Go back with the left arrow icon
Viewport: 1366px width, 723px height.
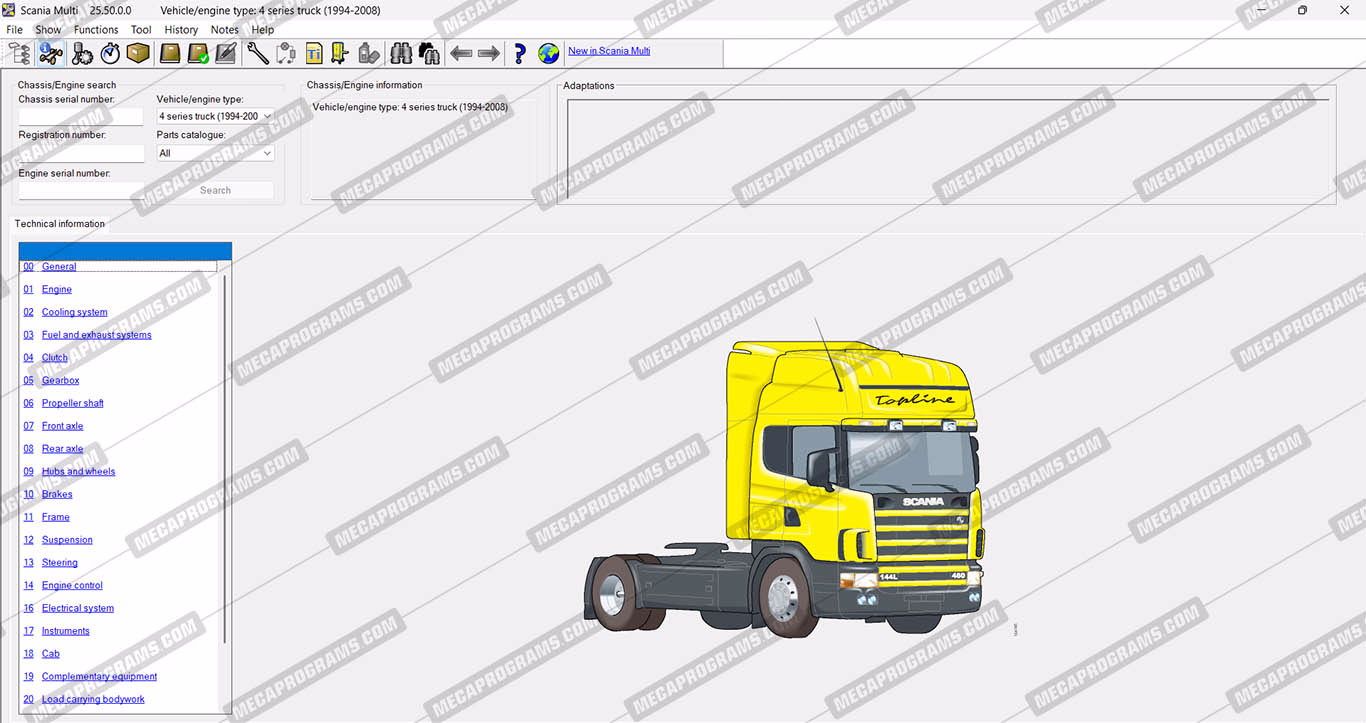tap(461, 53)
